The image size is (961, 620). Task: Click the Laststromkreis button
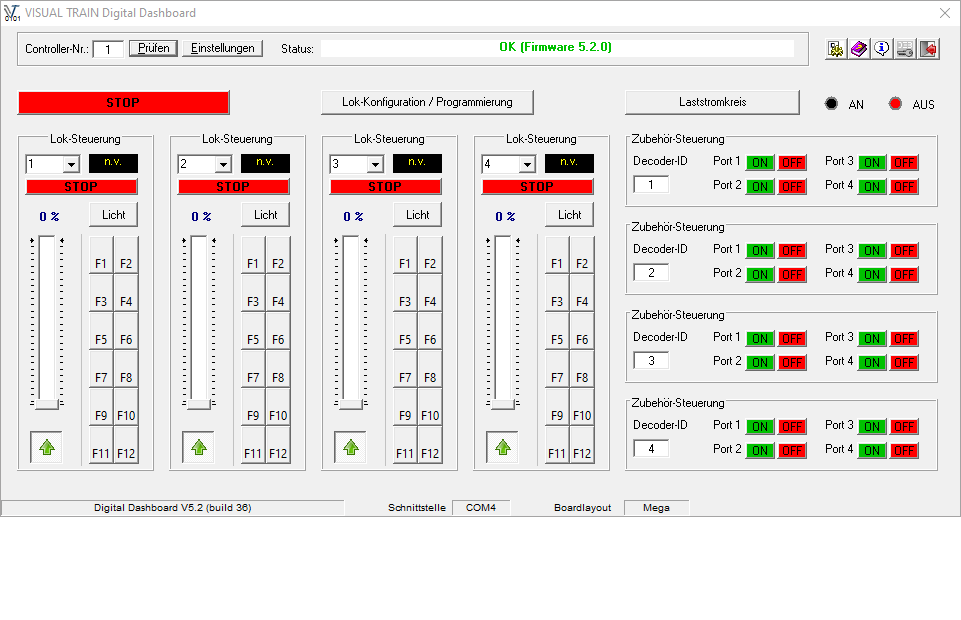[x=712, y=102]
